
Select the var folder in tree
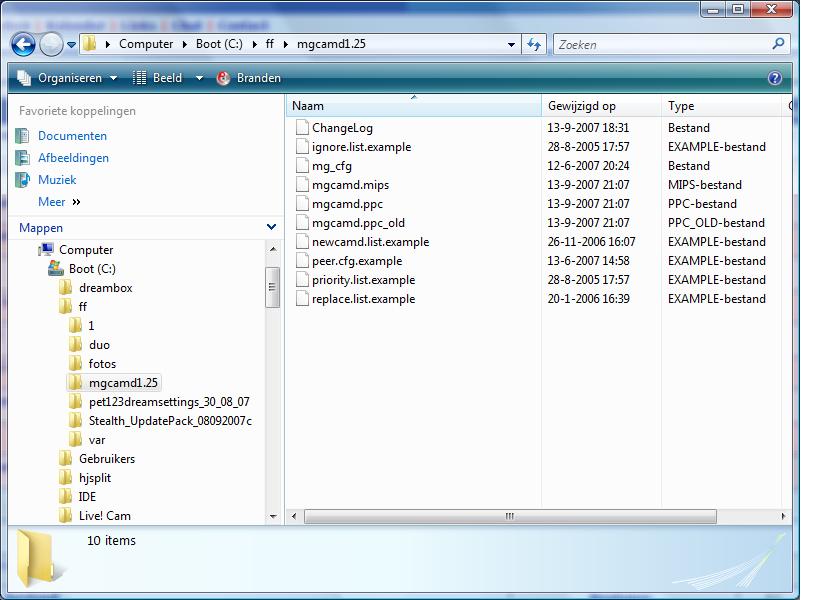pyautogui.click(x=97, y=440)
